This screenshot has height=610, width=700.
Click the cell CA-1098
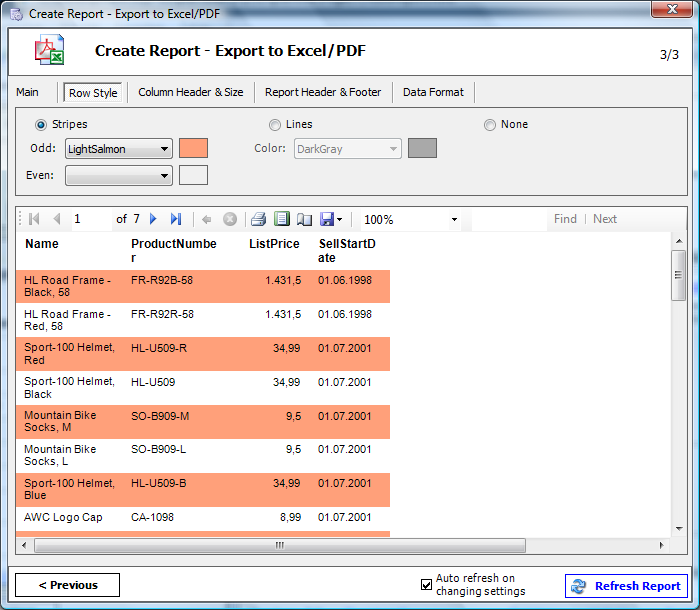click(152, 517)
